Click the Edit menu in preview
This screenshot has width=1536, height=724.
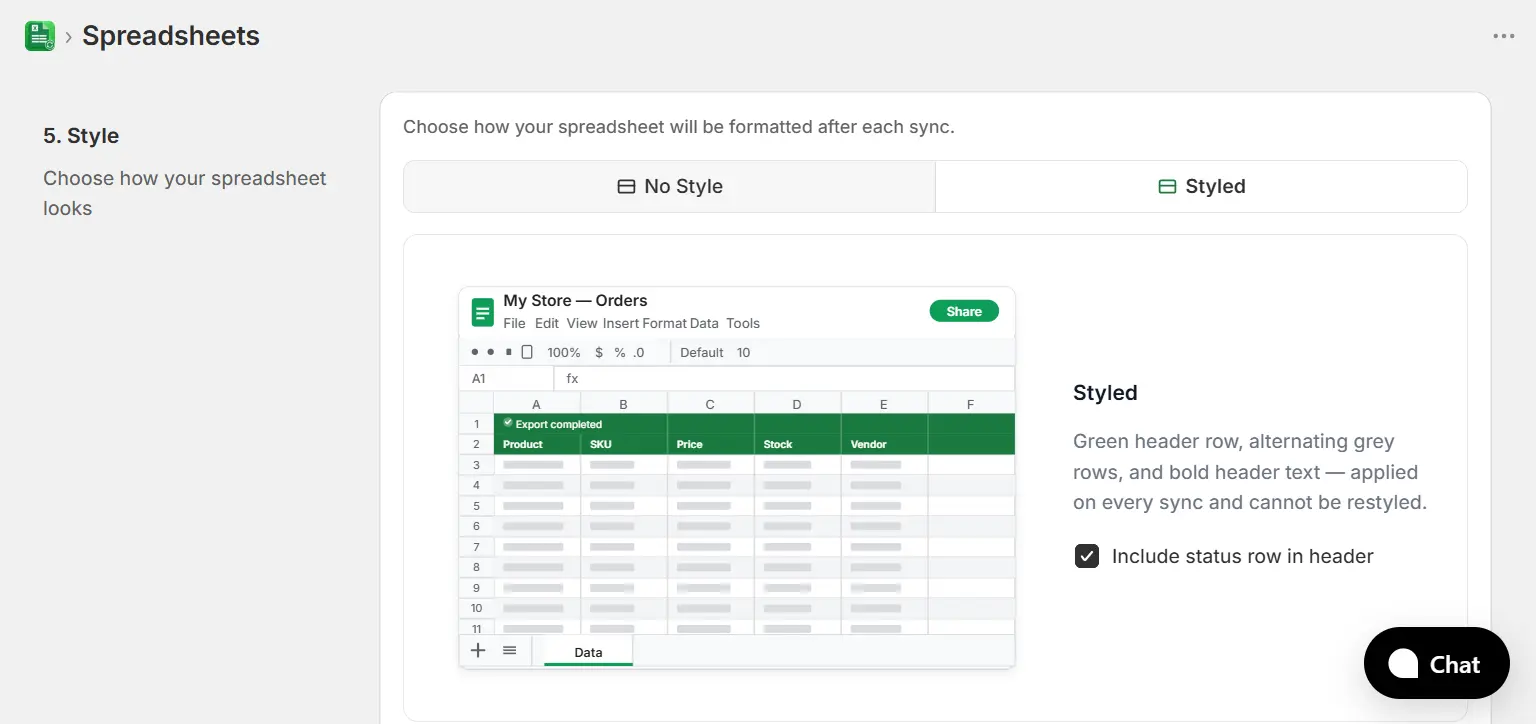pos(547,323)
